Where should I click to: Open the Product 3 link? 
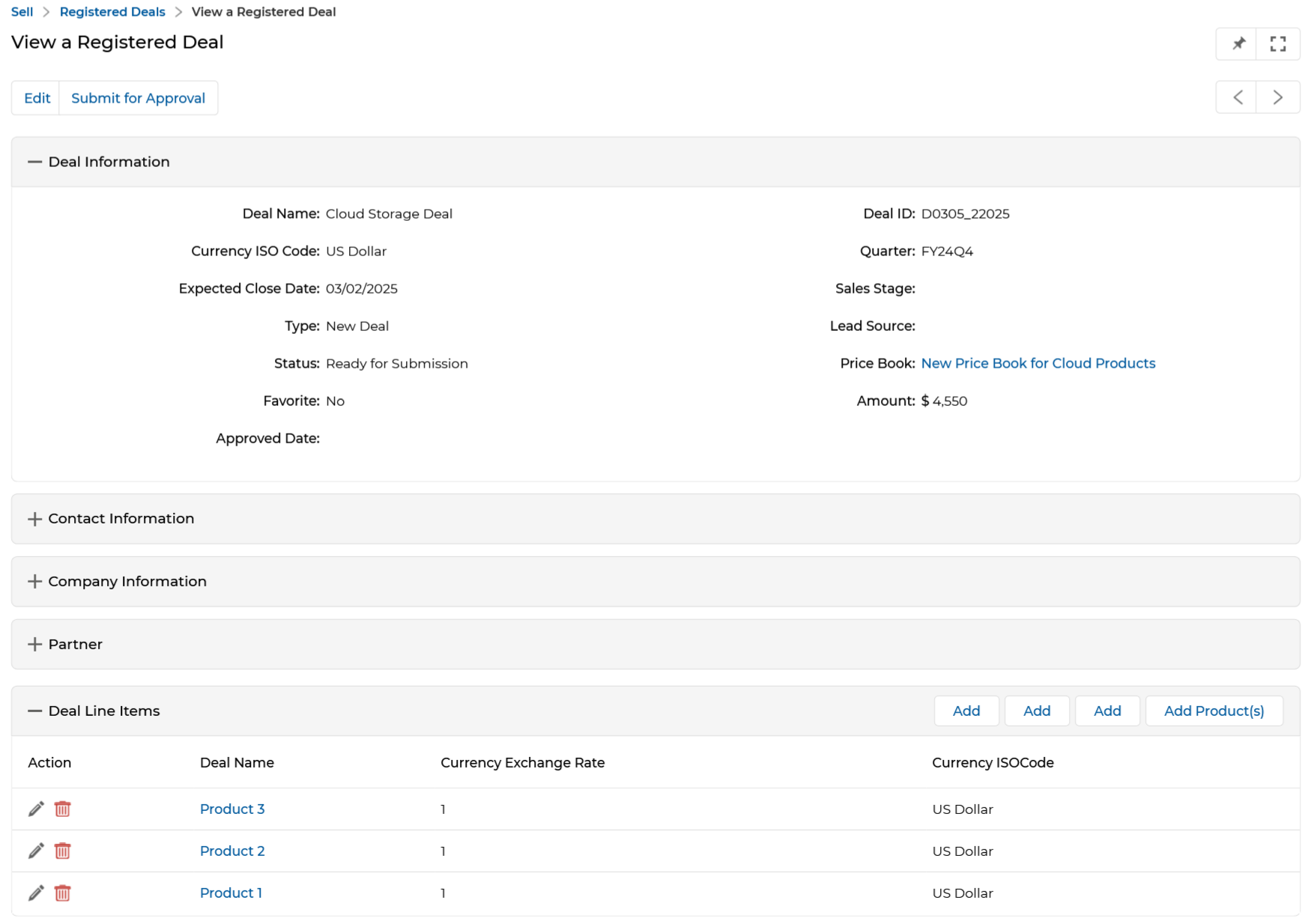pyautogui.click(x=232, y=809)
